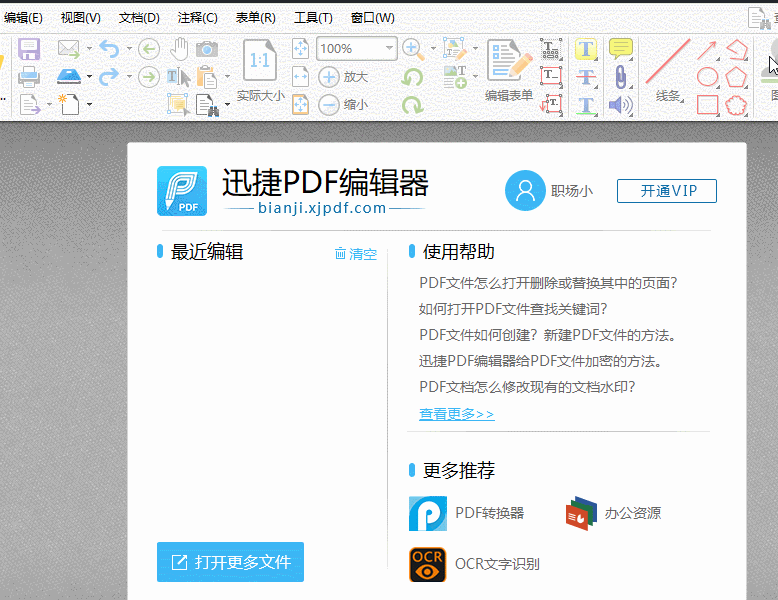778x600 pixels.
Task: Open the 视图(V) menu
Action: point(80,18)
